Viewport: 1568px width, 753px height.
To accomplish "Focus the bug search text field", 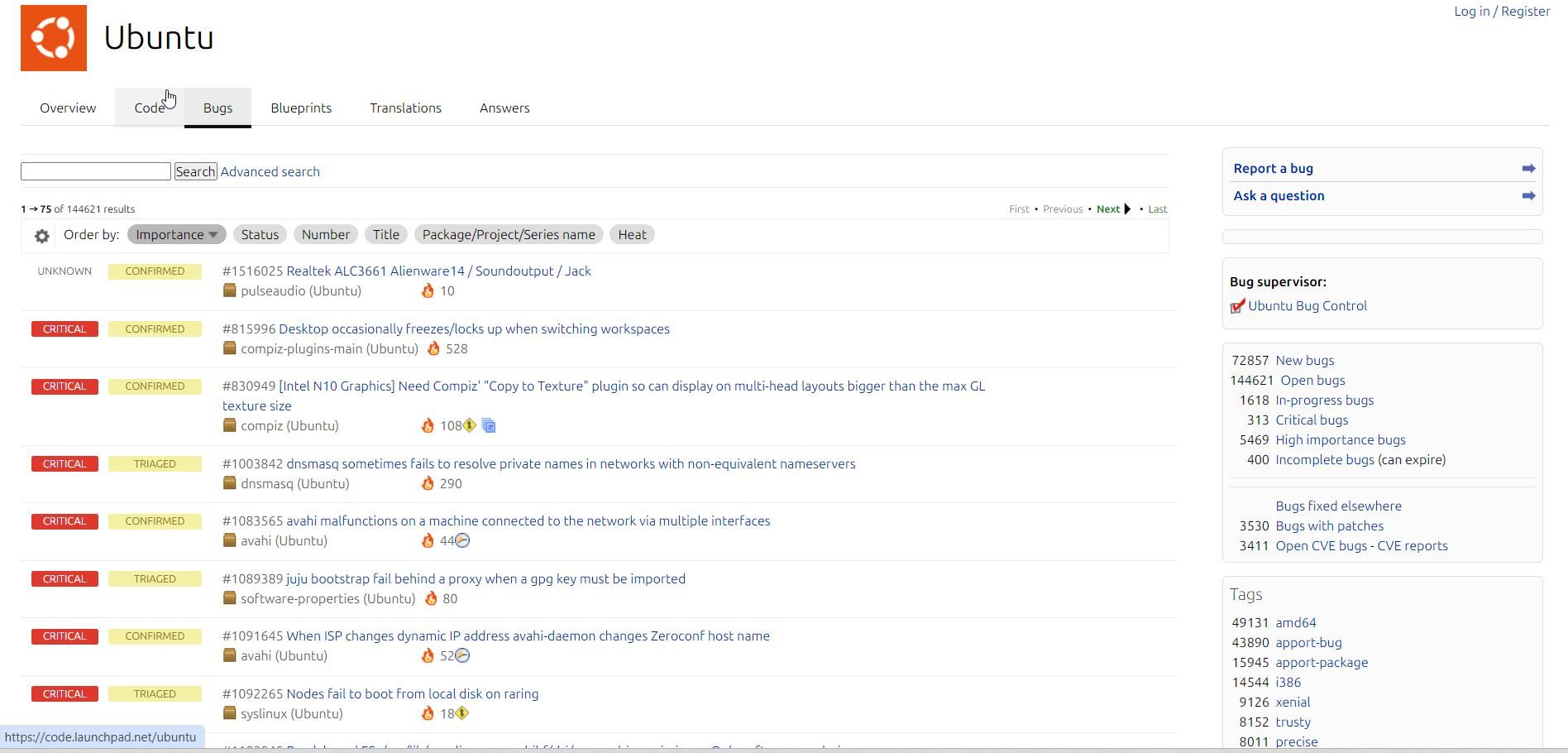I will [96, 171].
